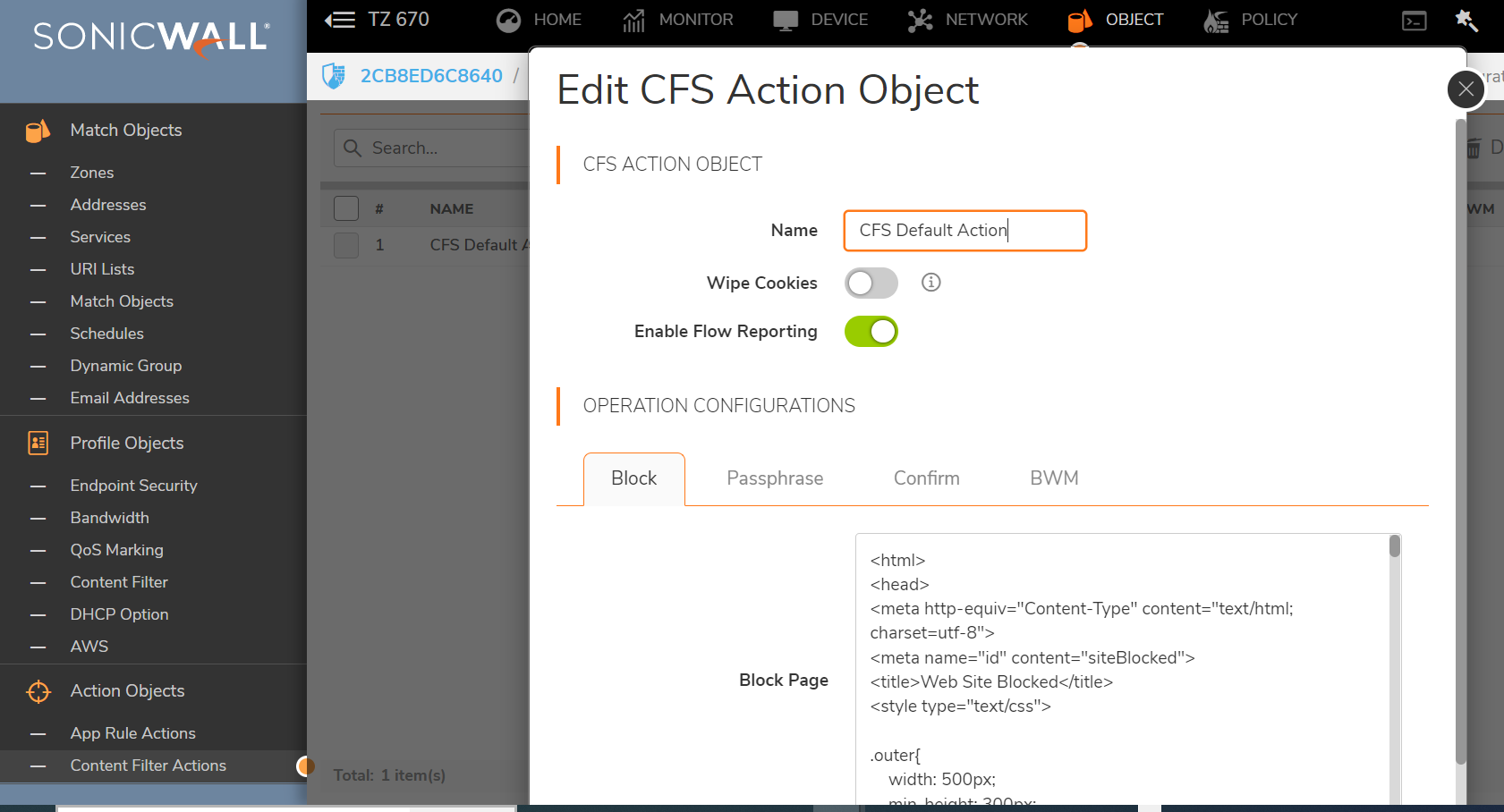The image size is (1504, 812).
Task: Enable the Wipe Cookies toggle
Action: click(871, 283)
